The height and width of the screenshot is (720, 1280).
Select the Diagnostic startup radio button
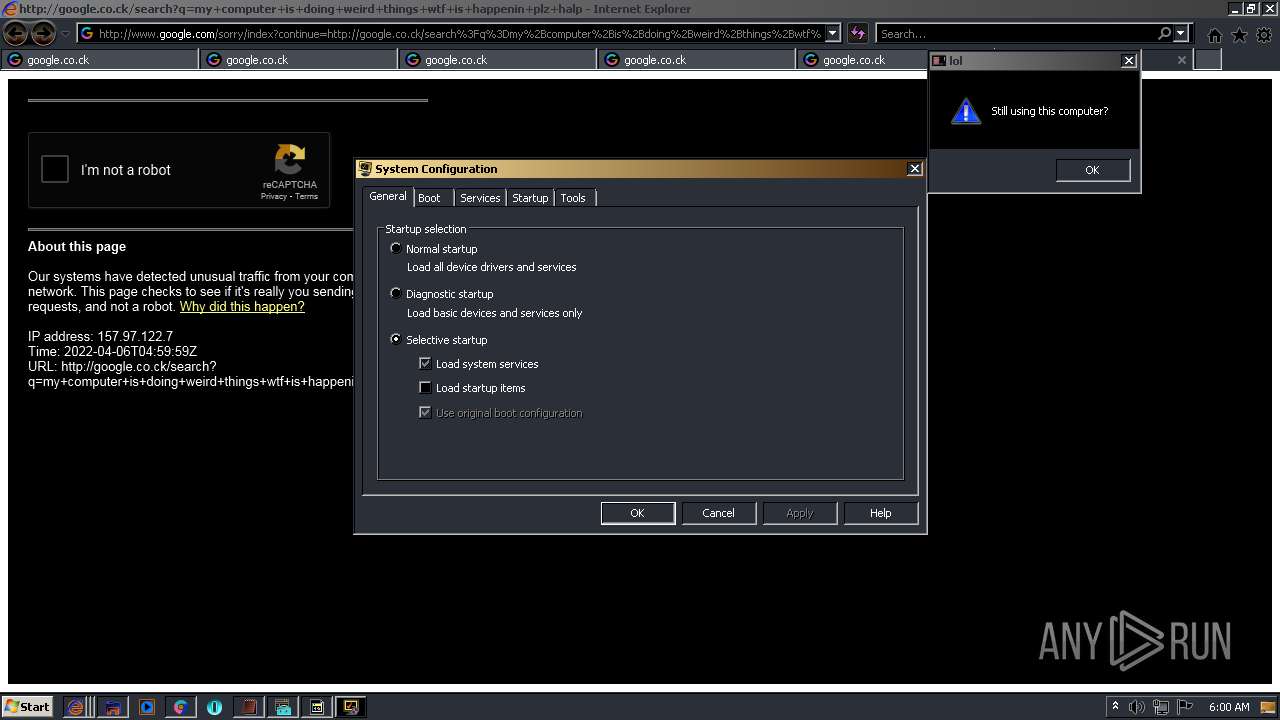pyautogui.click(x=396, y=293)
